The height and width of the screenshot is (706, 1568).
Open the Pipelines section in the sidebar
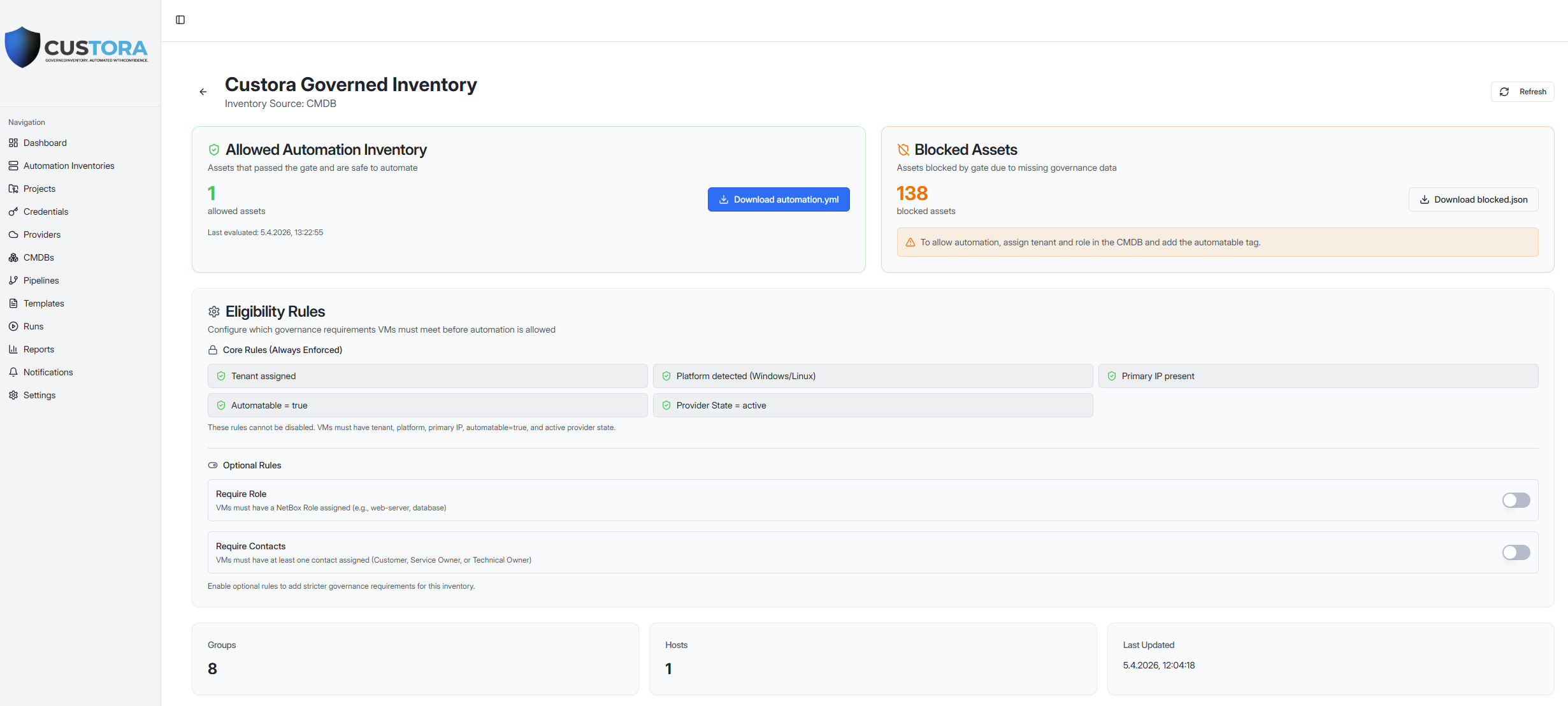pyautogui.click(x=40, y=280)
